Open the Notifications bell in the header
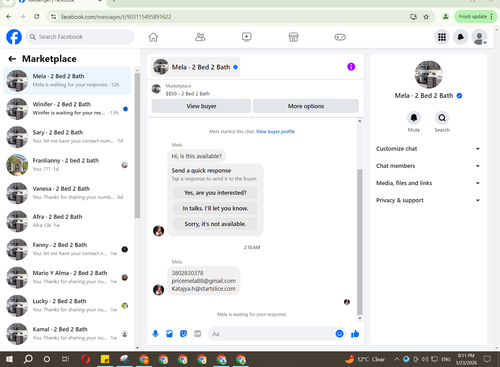 [x=461, y=37]
